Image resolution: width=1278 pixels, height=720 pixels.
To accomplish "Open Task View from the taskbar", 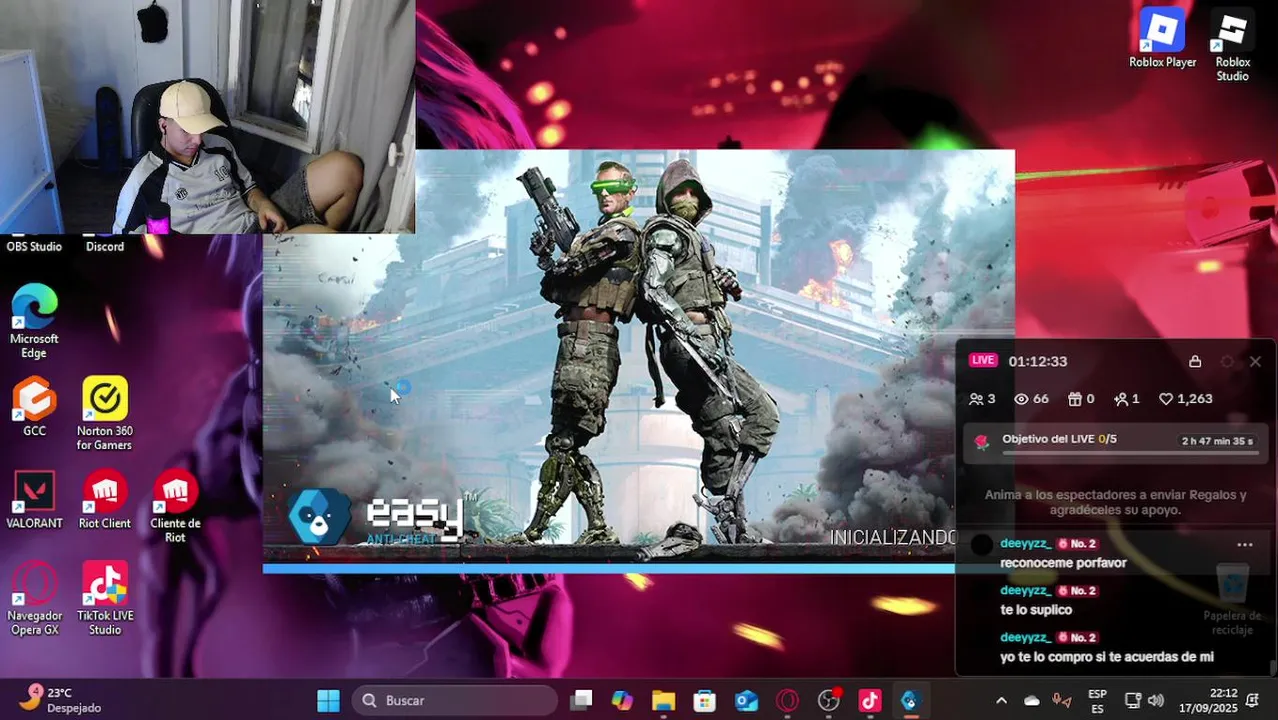I will click(x=581, y=700).
